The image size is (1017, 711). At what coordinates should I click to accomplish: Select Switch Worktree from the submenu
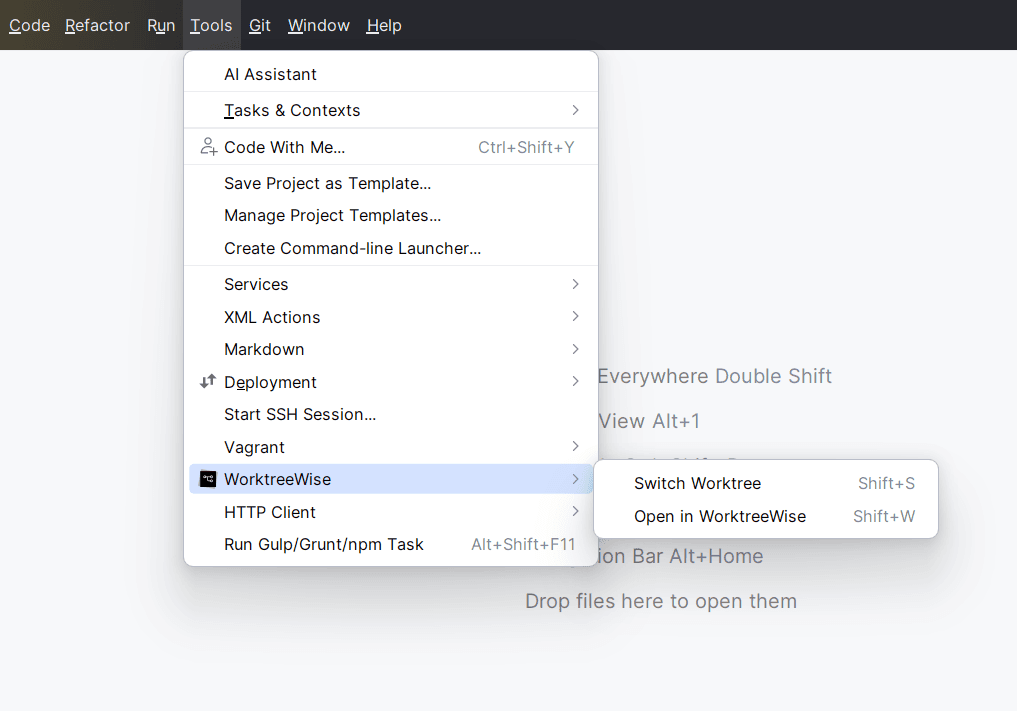[697, 483]
